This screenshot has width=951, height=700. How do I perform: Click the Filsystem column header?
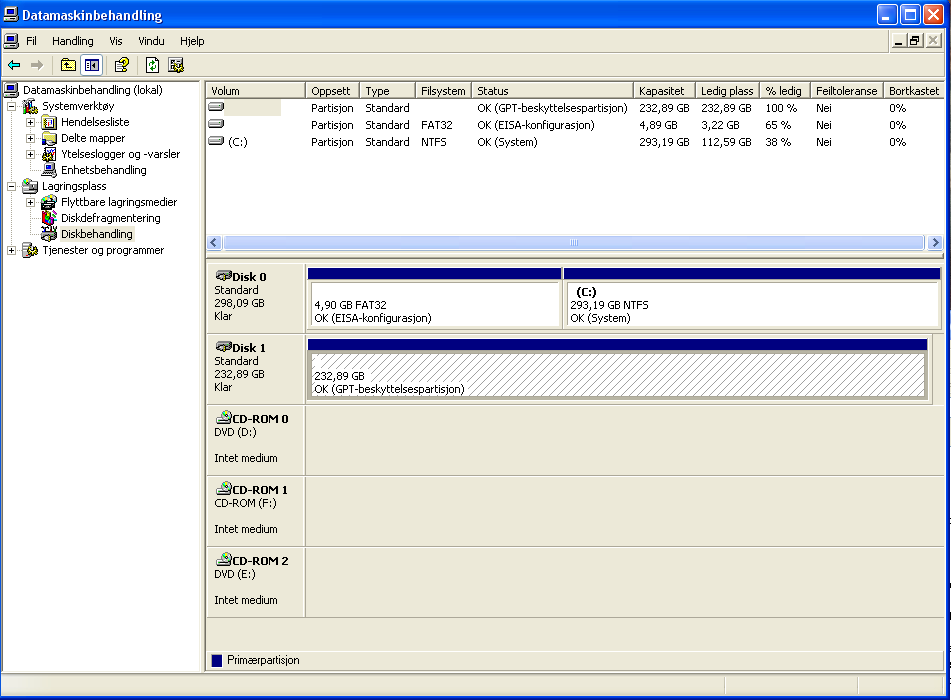point(442,91)
